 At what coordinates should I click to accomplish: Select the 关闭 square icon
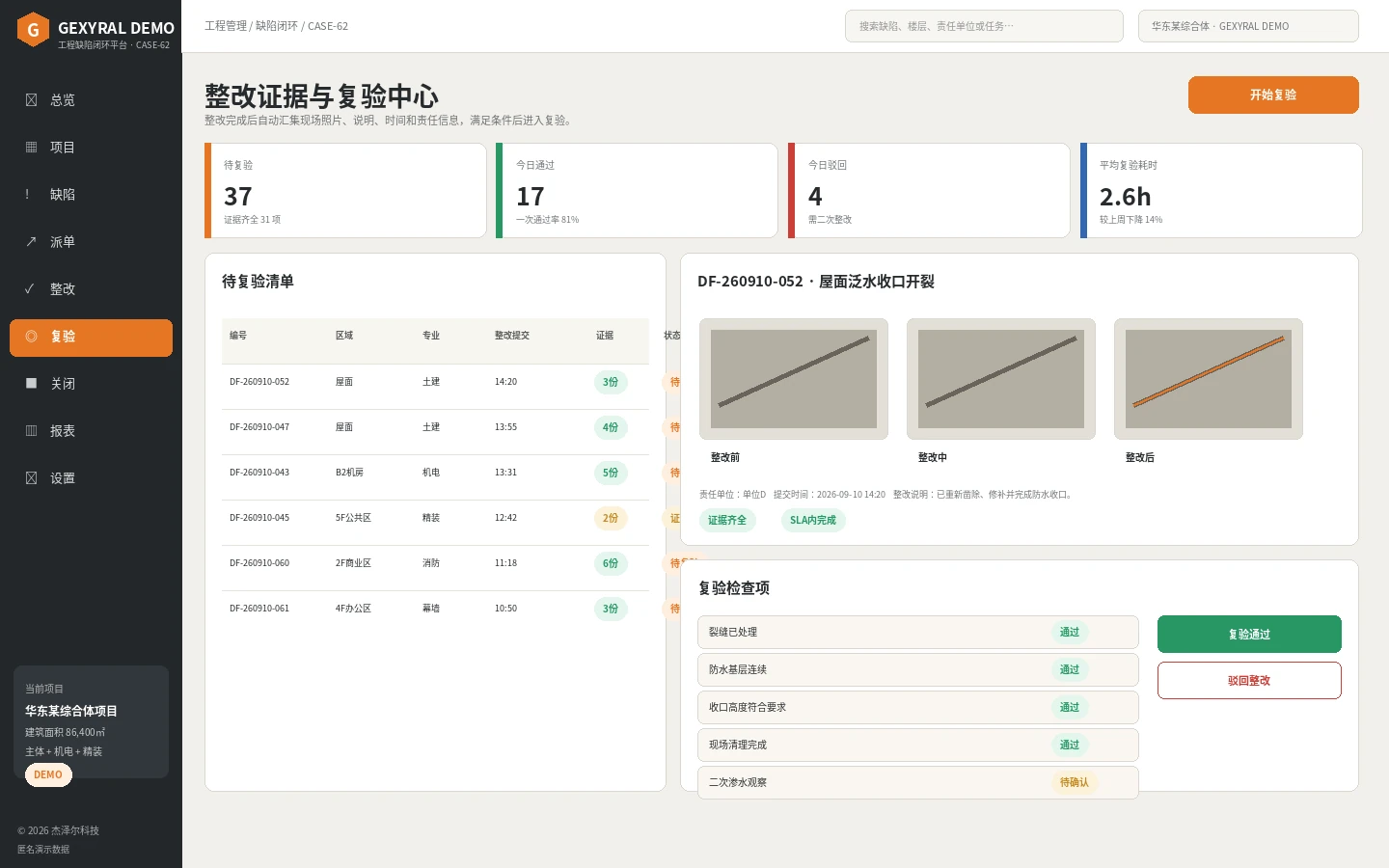[x=31, y=383]
